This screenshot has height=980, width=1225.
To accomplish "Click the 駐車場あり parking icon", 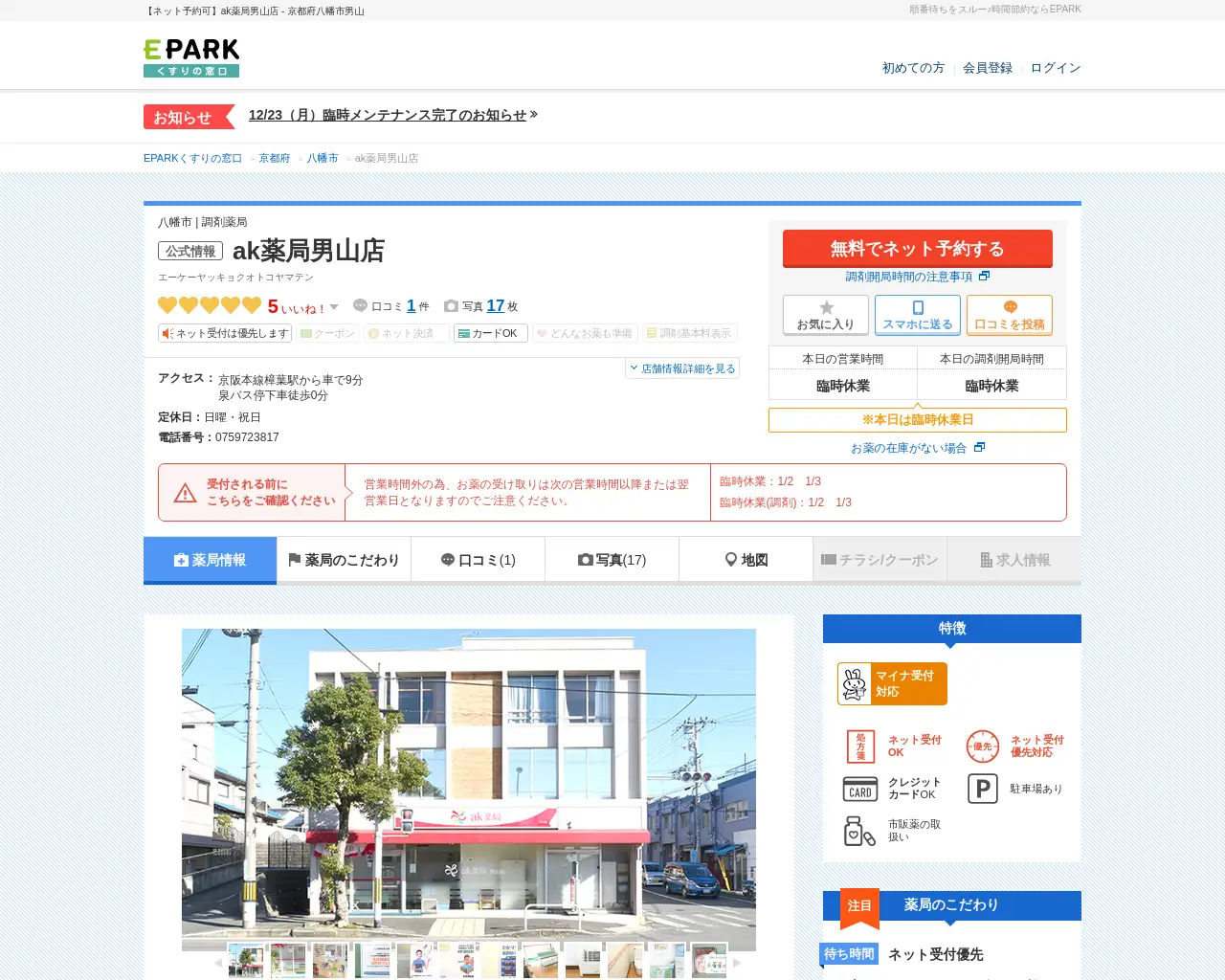I will [982, 789].
